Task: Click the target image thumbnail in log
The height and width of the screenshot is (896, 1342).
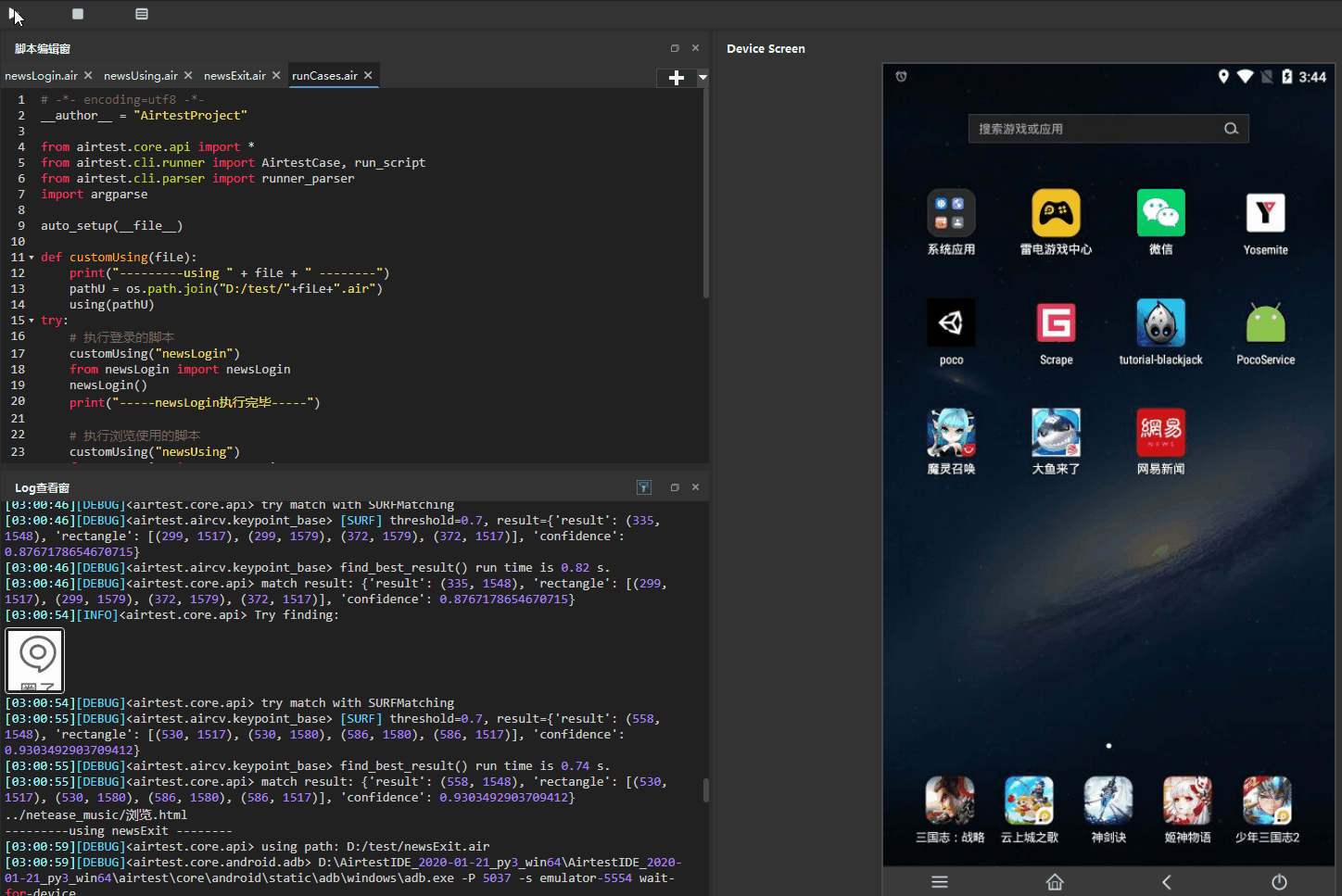Action: click(35, 660)
